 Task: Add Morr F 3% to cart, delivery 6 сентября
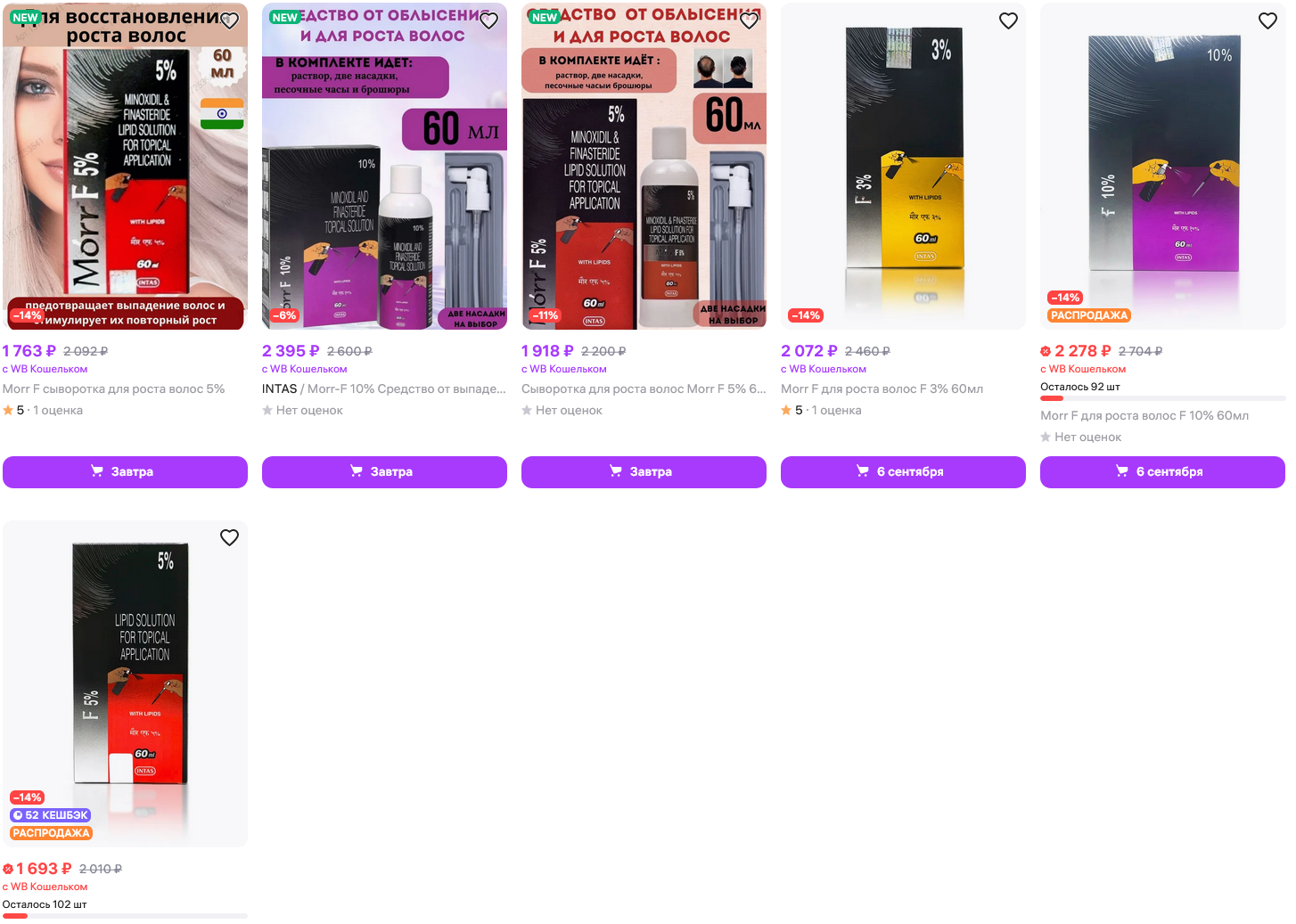point(903,471)
